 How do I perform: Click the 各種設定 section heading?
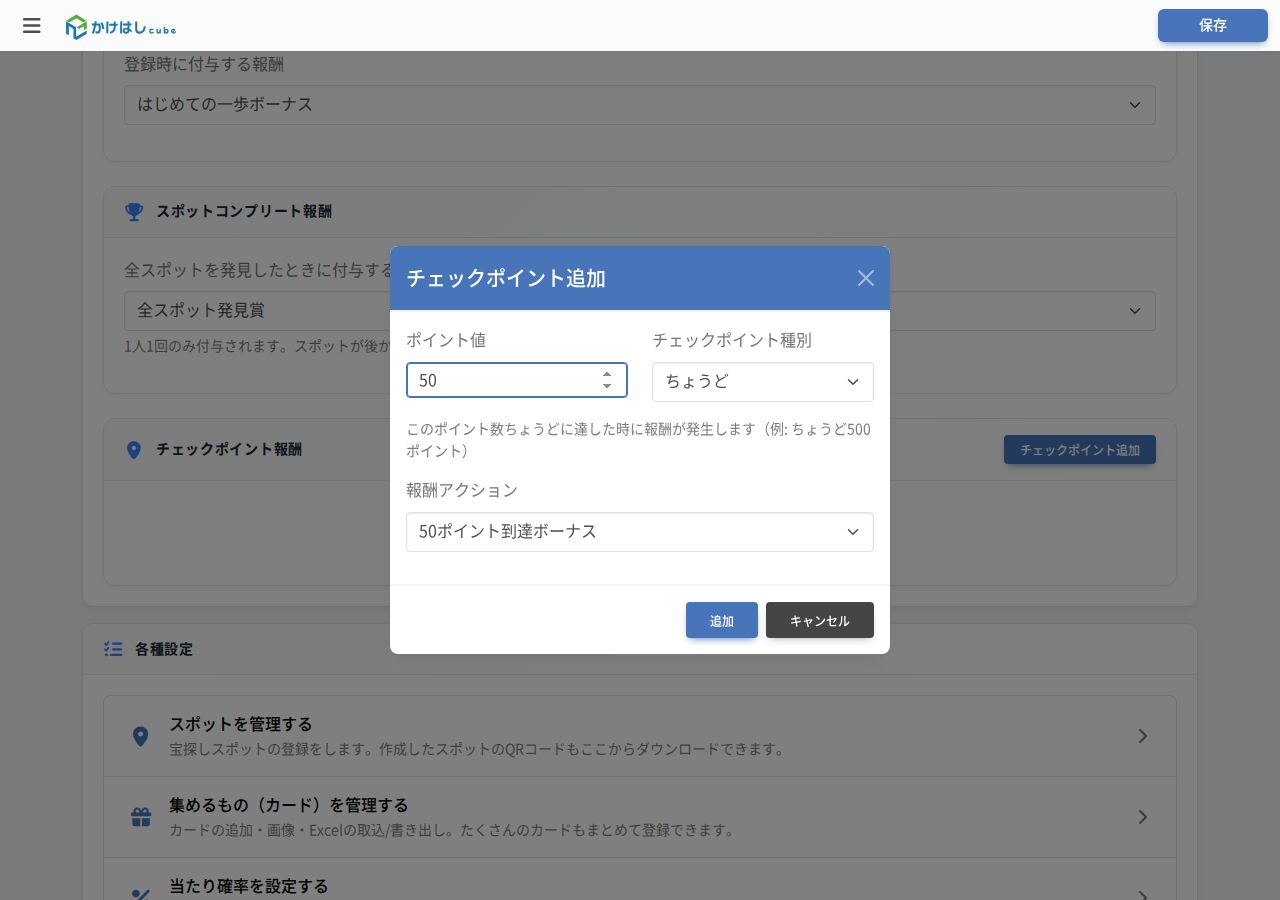click(164, 649)
